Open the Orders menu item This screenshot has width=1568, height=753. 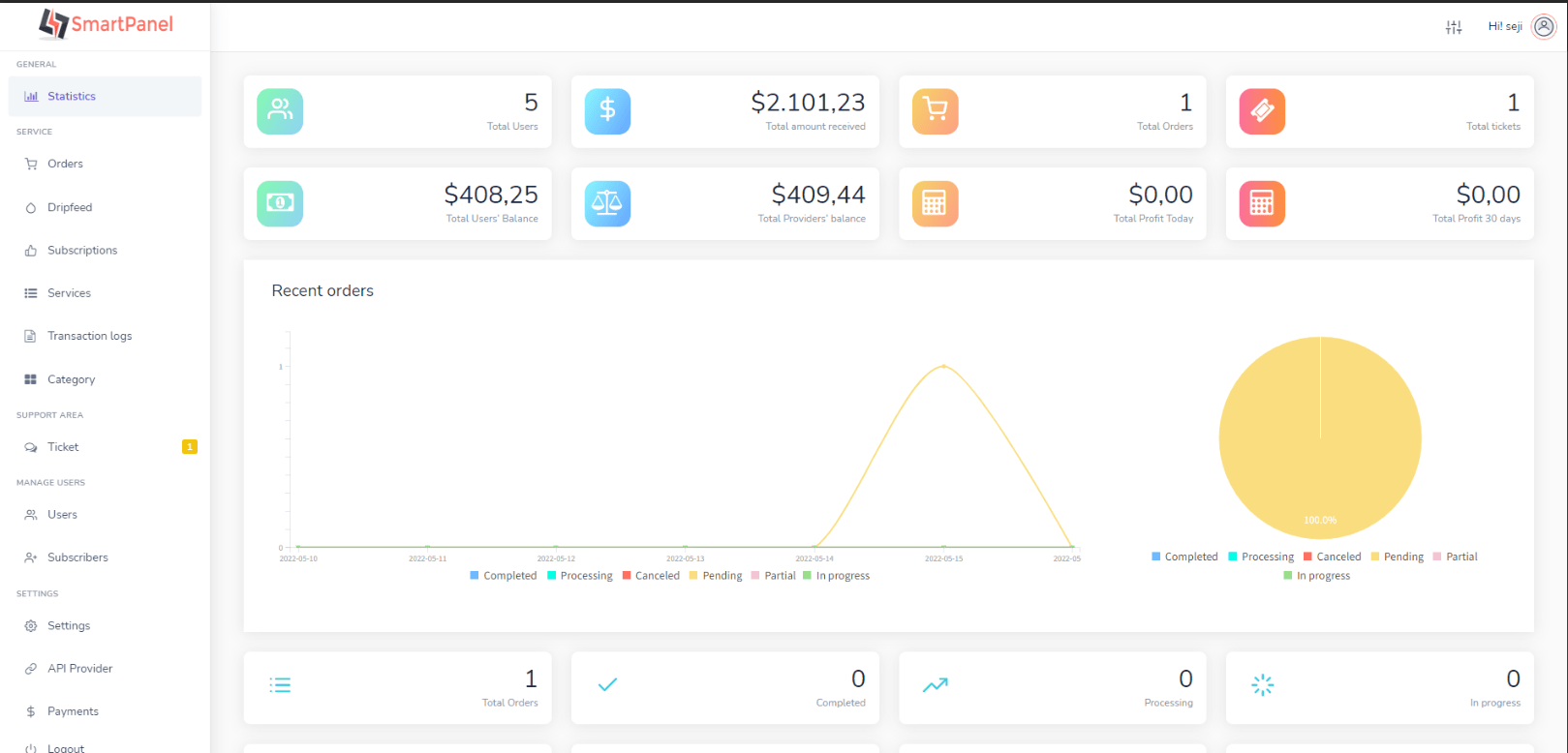pyautogui.click(x=65, y=164)
